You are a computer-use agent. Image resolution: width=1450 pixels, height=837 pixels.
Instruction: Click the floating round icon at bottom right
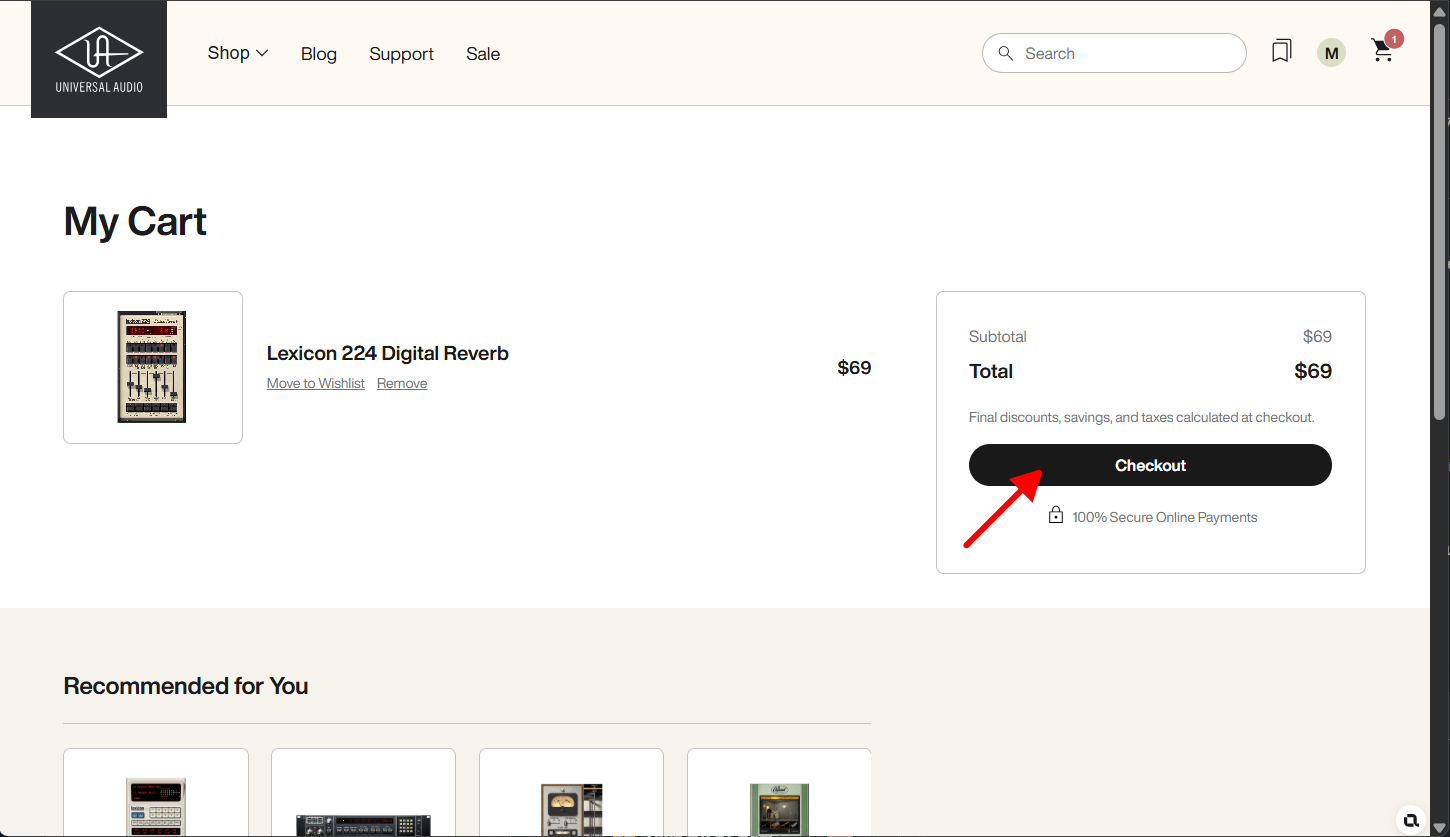click(x=1410, y=820)
